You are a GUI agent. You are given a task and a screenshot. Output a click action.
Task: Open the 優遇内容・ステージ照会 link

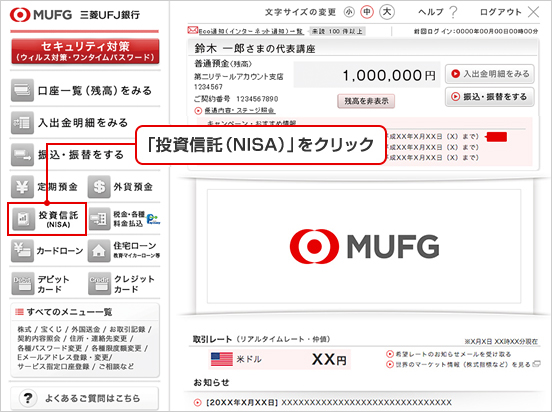click(x=240, y=111)
